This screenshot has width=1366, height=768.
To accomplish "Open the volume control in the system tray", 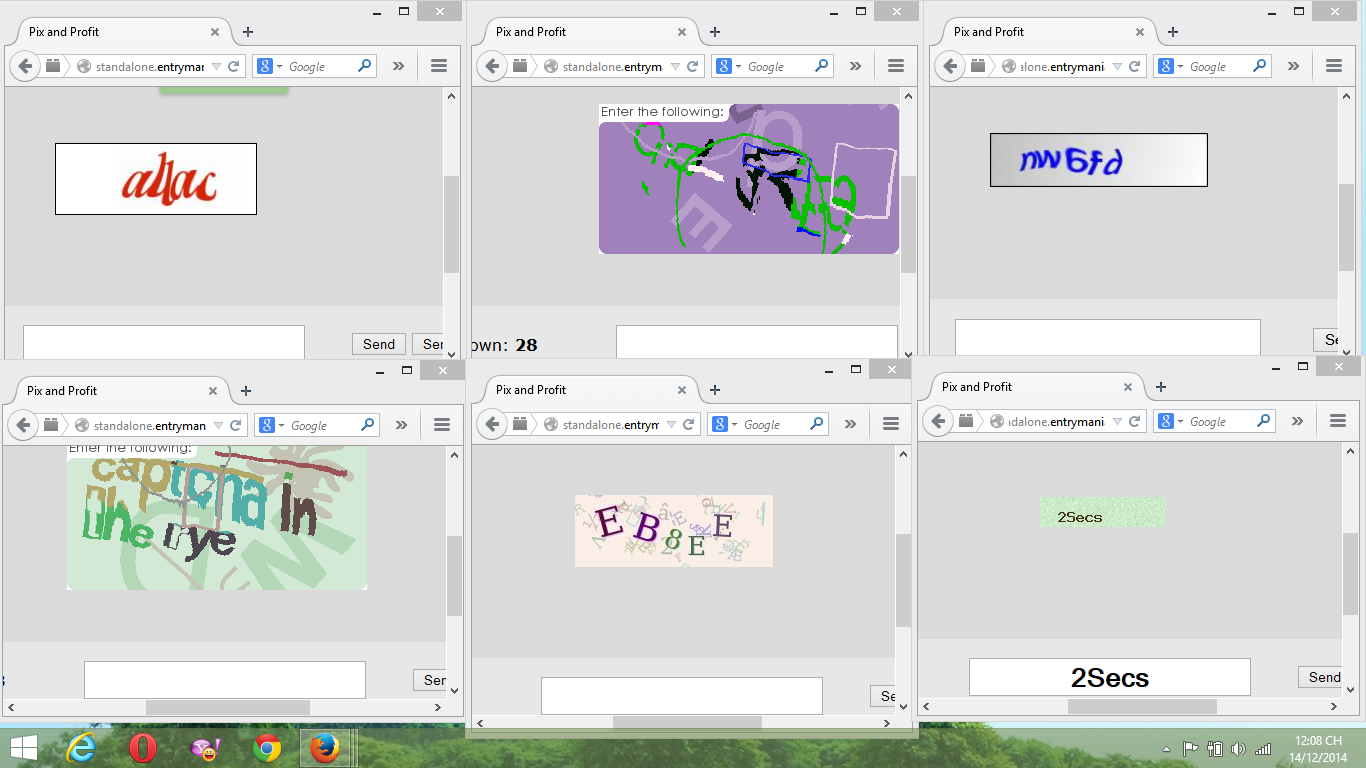I will (1238, 748).
